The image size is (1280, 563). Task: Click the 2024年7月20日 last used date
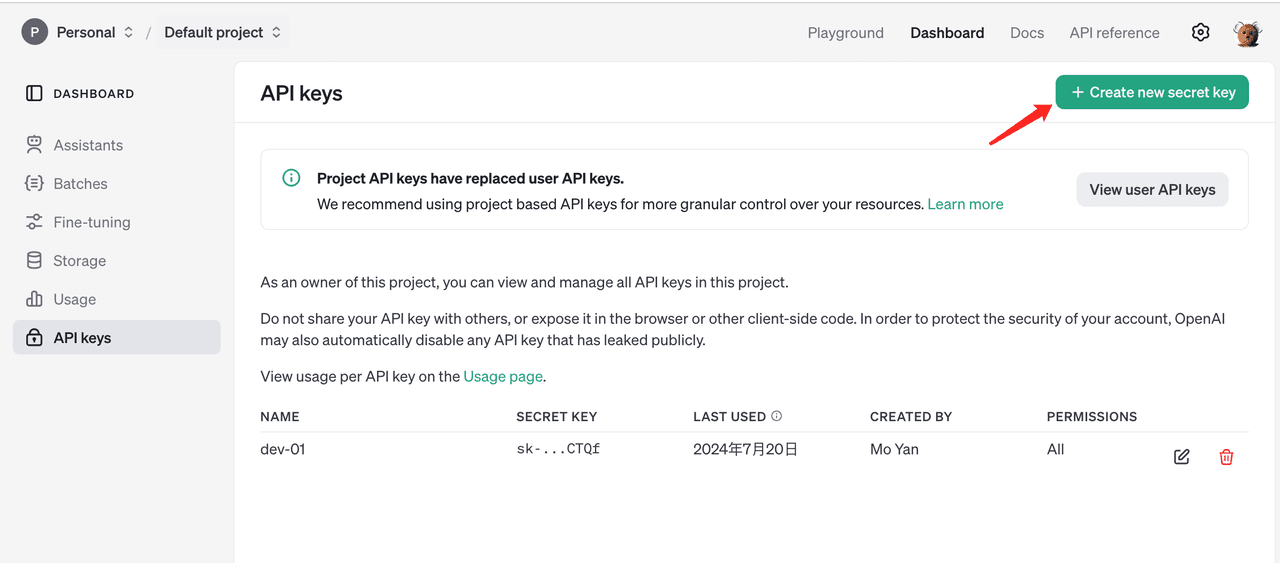point(746,449)
